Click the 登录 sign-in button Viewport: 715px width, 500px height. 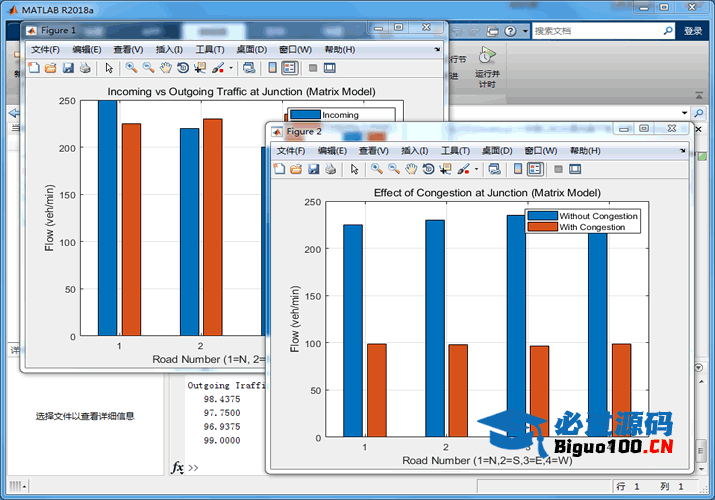693,31
